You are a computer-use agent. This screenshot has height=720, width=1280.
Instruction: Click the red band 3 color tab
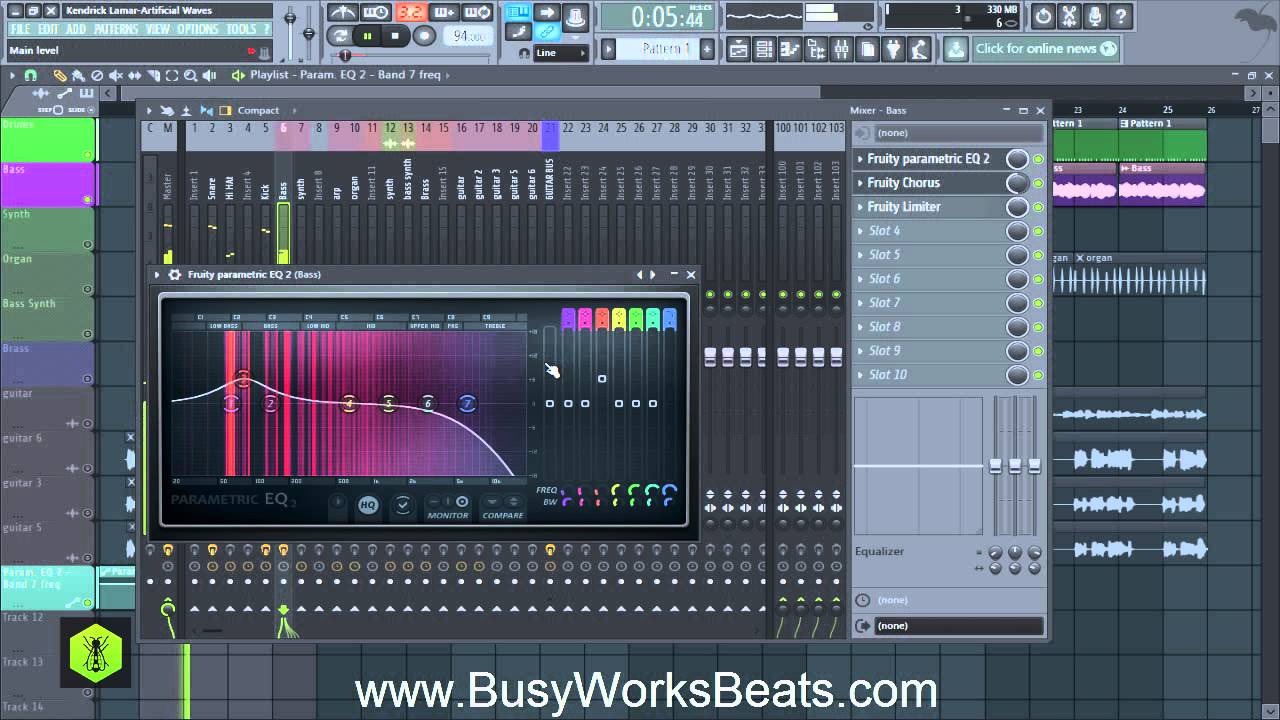(602, 319)
